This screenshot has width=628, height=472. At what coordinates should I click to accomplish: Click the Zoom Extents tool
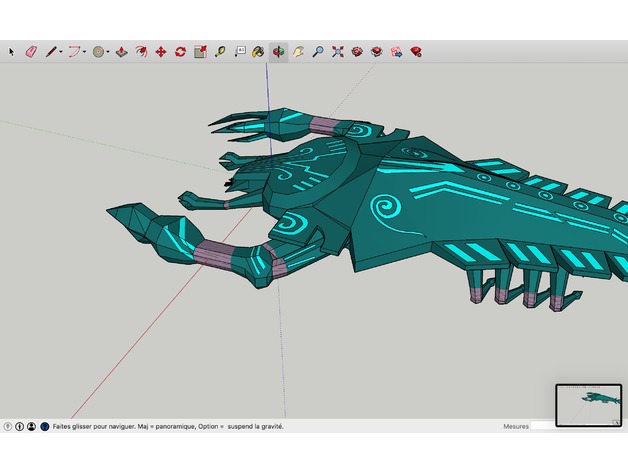tap(338, 51)
